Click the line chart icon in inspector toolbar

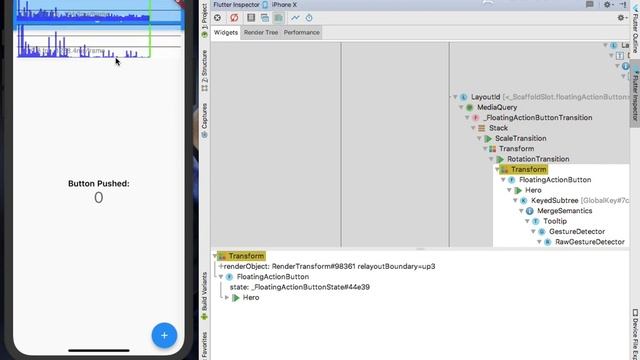295,18
